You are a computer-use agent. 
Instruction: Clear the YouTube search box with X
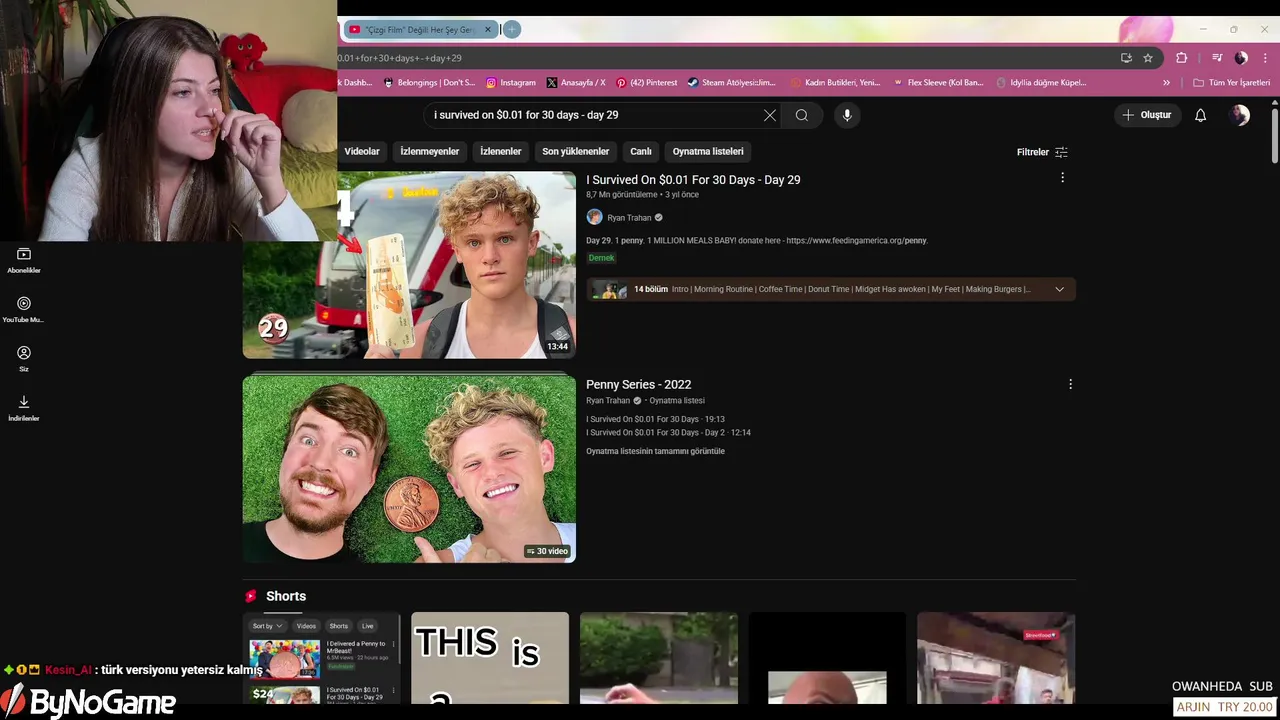point(769,115)
